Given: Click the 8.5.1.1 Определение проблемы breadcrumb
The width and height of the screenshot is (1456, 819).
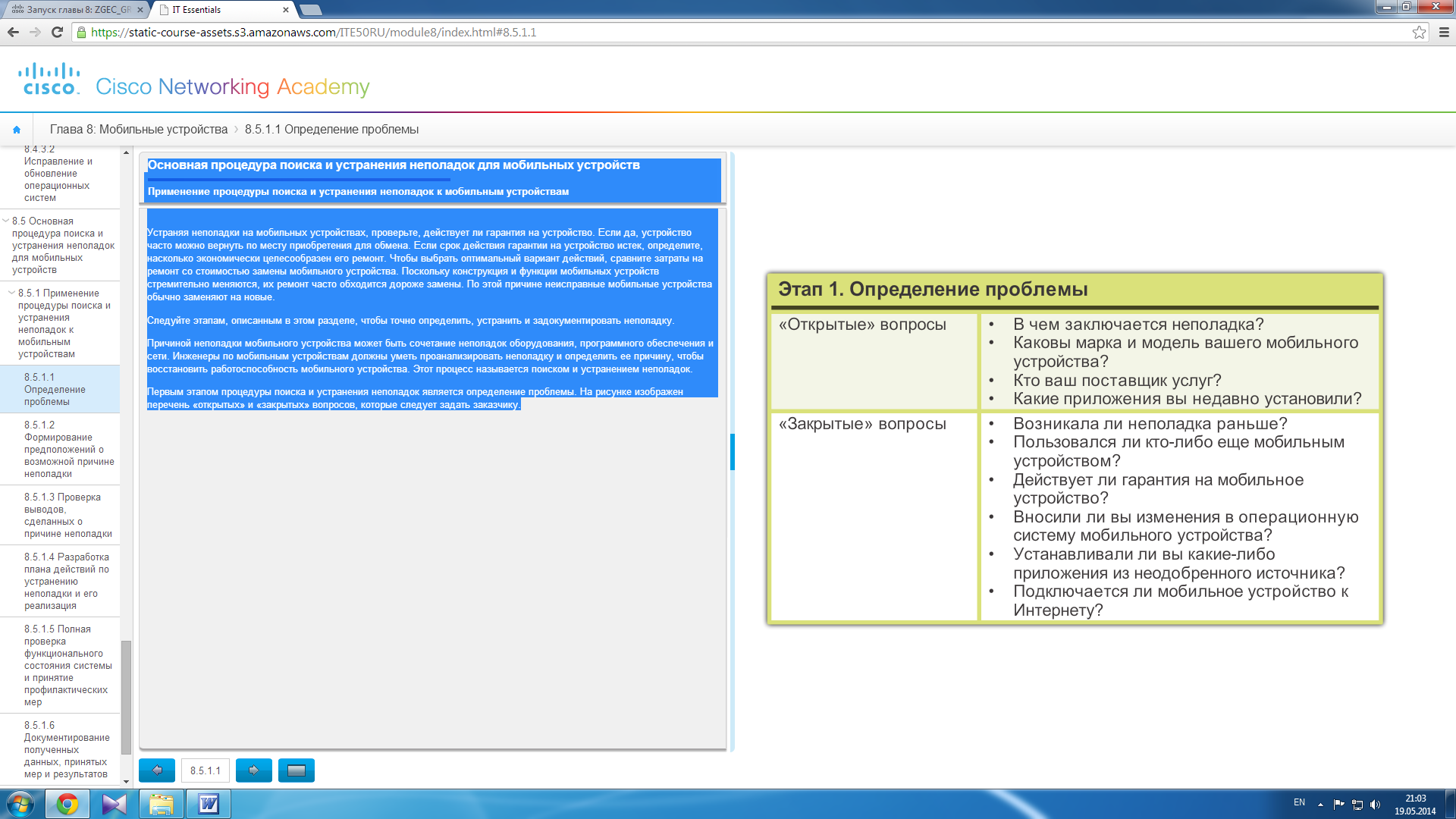Looking at the screenshot, I should click(331, 130).
